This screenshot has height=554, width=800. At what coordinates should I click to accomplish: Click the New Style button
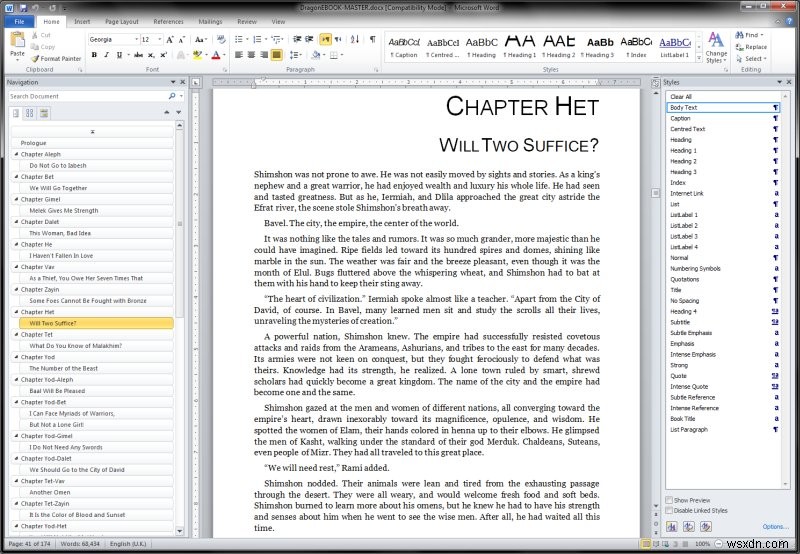click(x=671, y=526)
